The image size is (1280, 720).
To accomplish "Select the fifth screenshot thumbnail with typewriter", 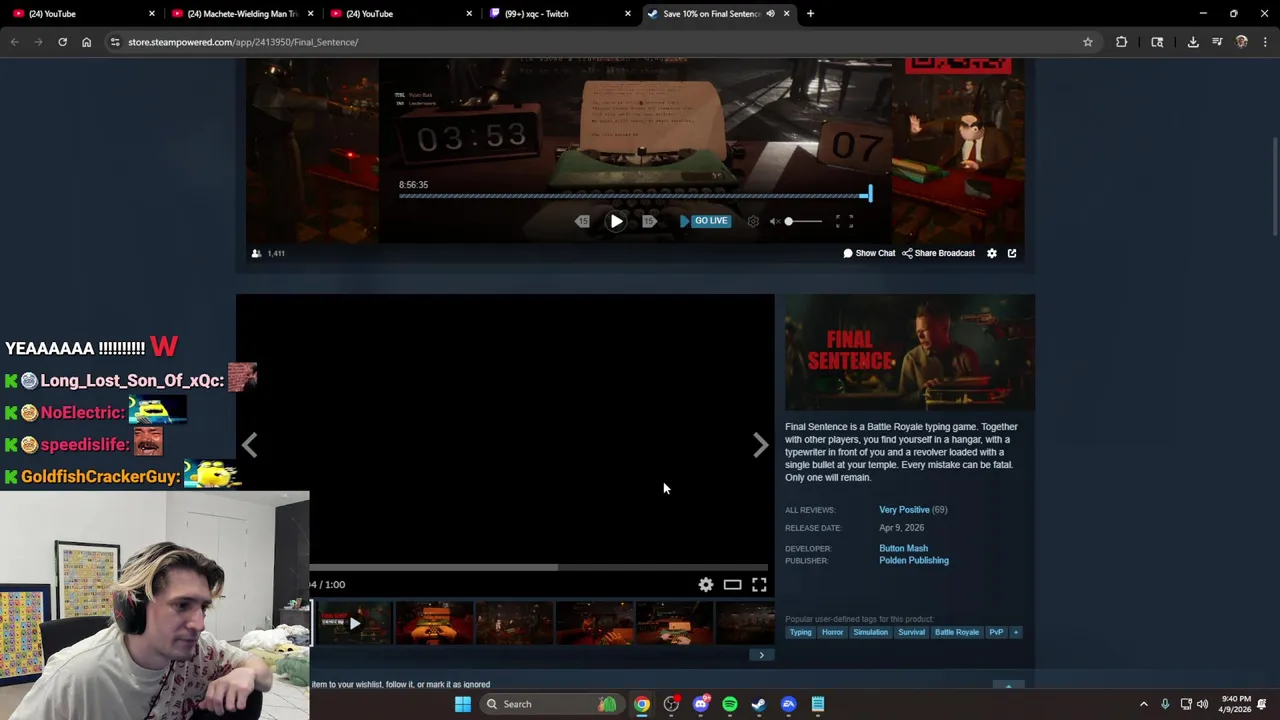I will [x=674, y=623].
